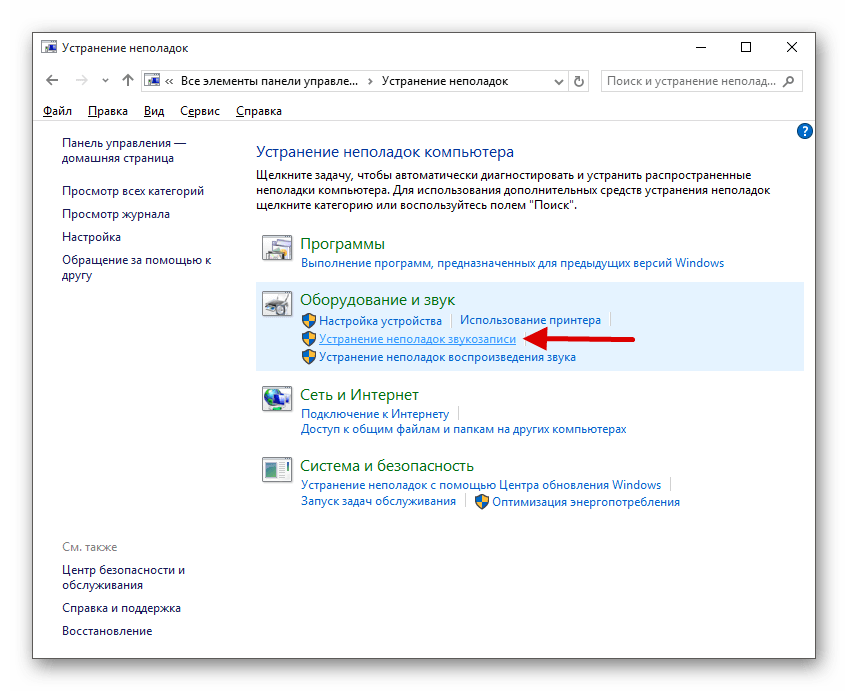Open the Сервис menu

tap(200, 111)
